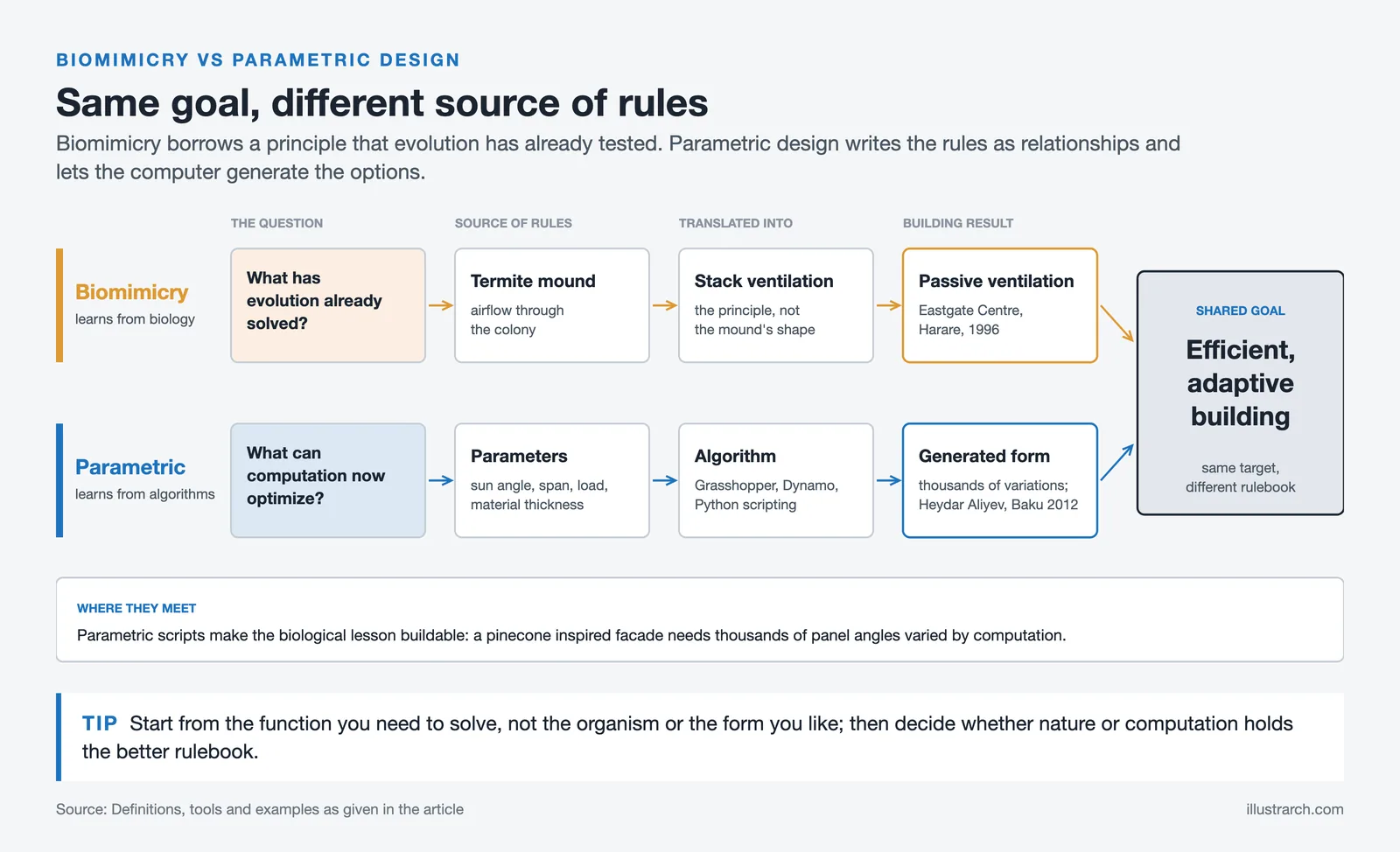Click the orange arrow after the evolution question box
1400x852 pixels.
(x=441, y=305)
